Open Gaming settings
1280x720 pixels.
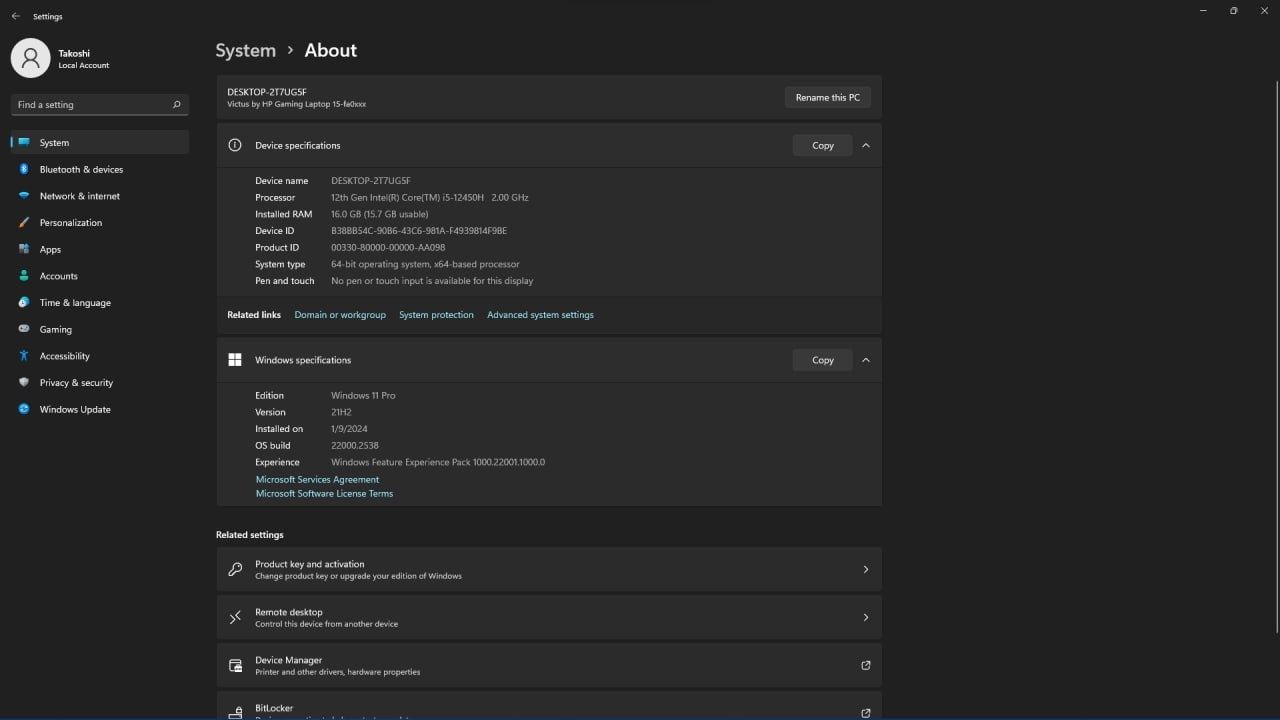pos(100,329)
